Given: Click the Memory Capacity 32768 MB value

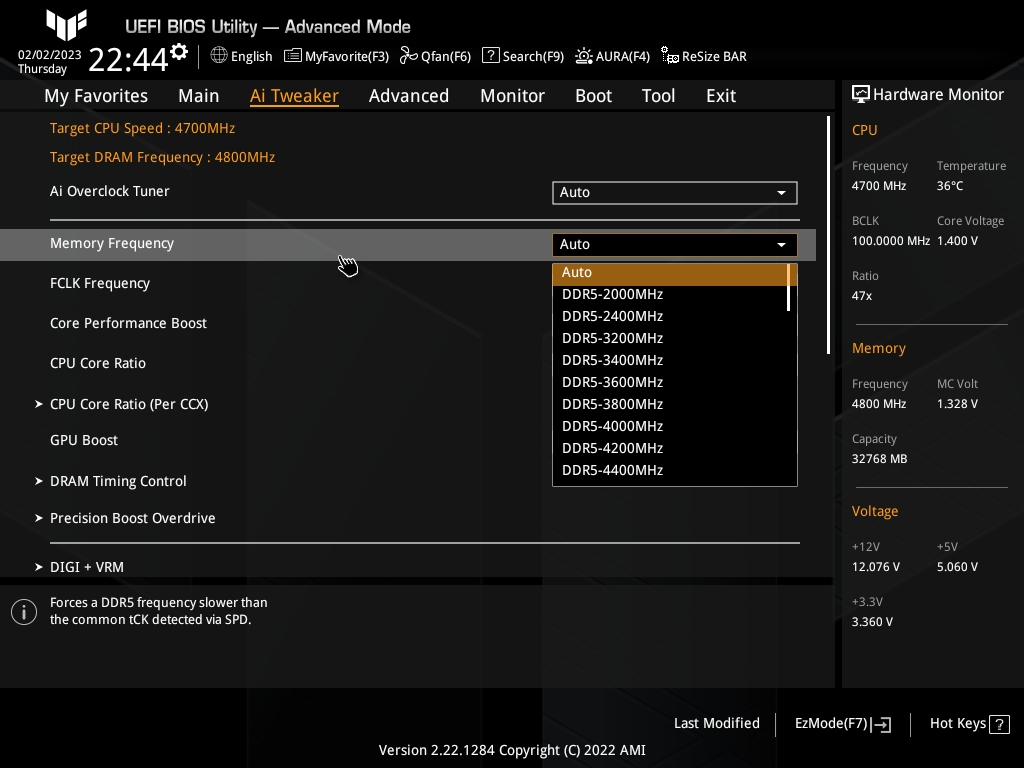Looking at the screenshot, I should click(x=879, y=459).
